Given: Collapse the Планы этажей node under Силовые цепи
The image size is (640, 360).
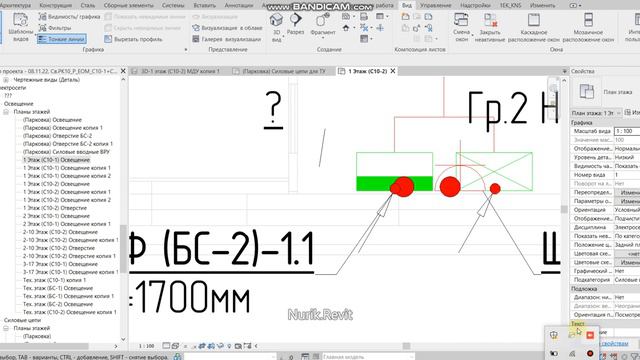Looking at the screenshot, I should point(6,328).
